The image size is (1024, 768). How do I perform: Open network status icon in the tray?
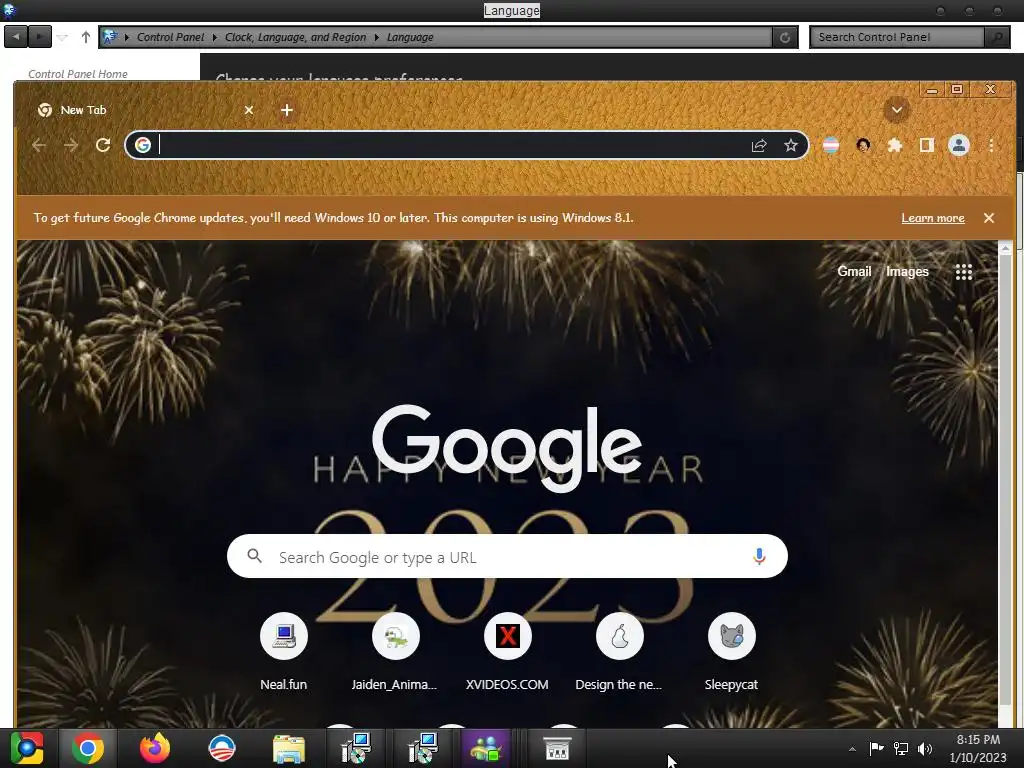[x=901, y=748]
